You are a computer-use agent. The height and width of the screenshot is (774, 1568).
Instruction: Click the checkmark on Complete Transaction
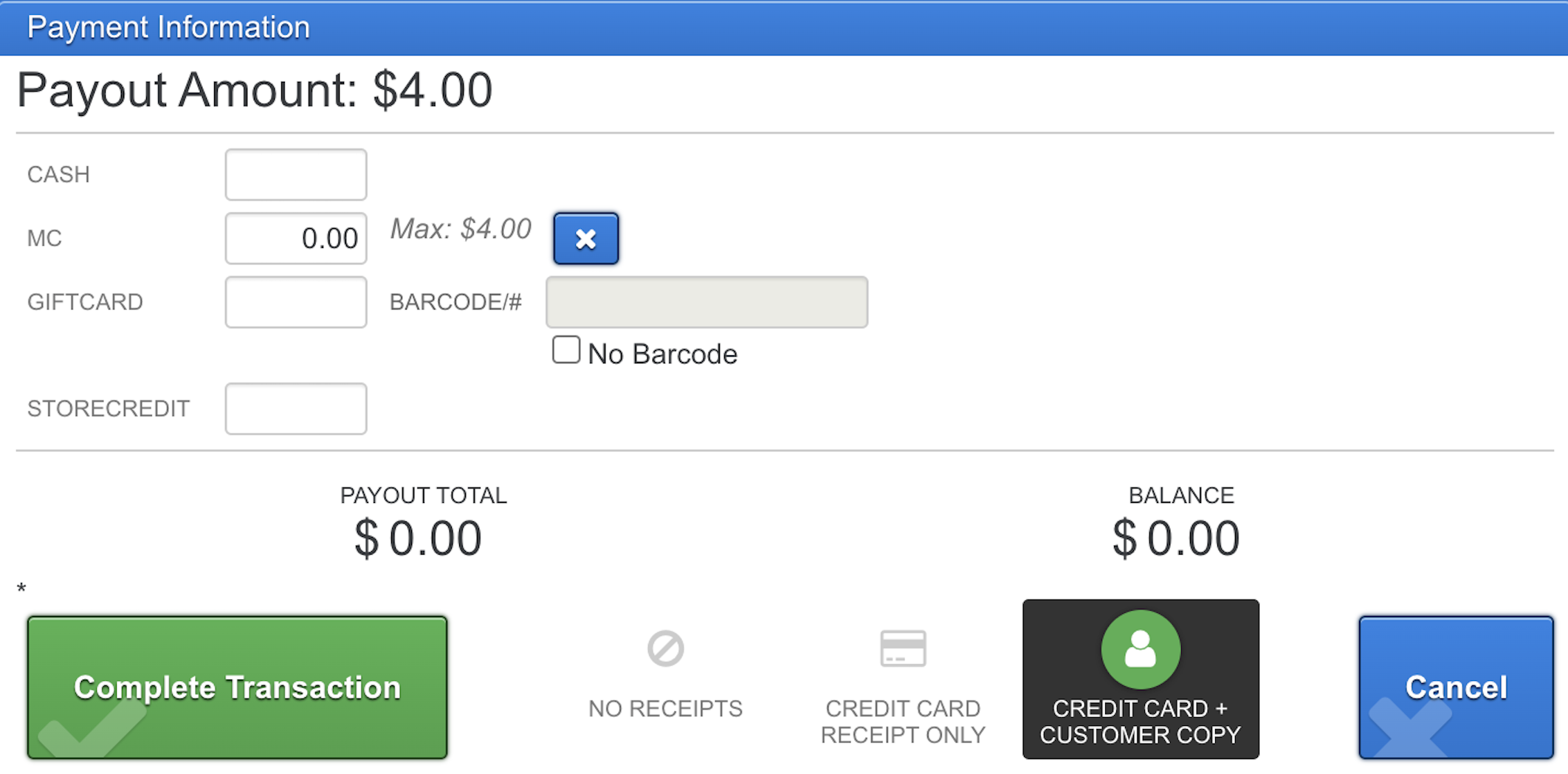point(92,727)
